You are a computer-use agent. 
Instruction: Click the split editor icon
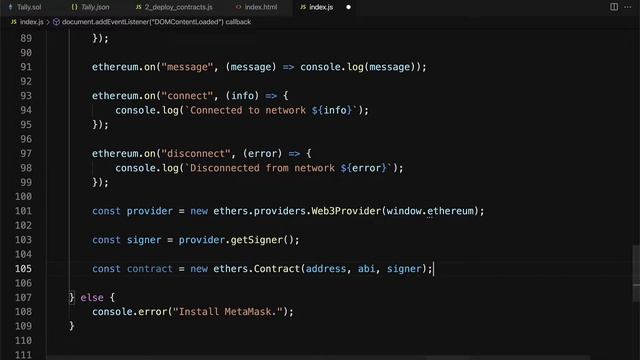(614, 7)
